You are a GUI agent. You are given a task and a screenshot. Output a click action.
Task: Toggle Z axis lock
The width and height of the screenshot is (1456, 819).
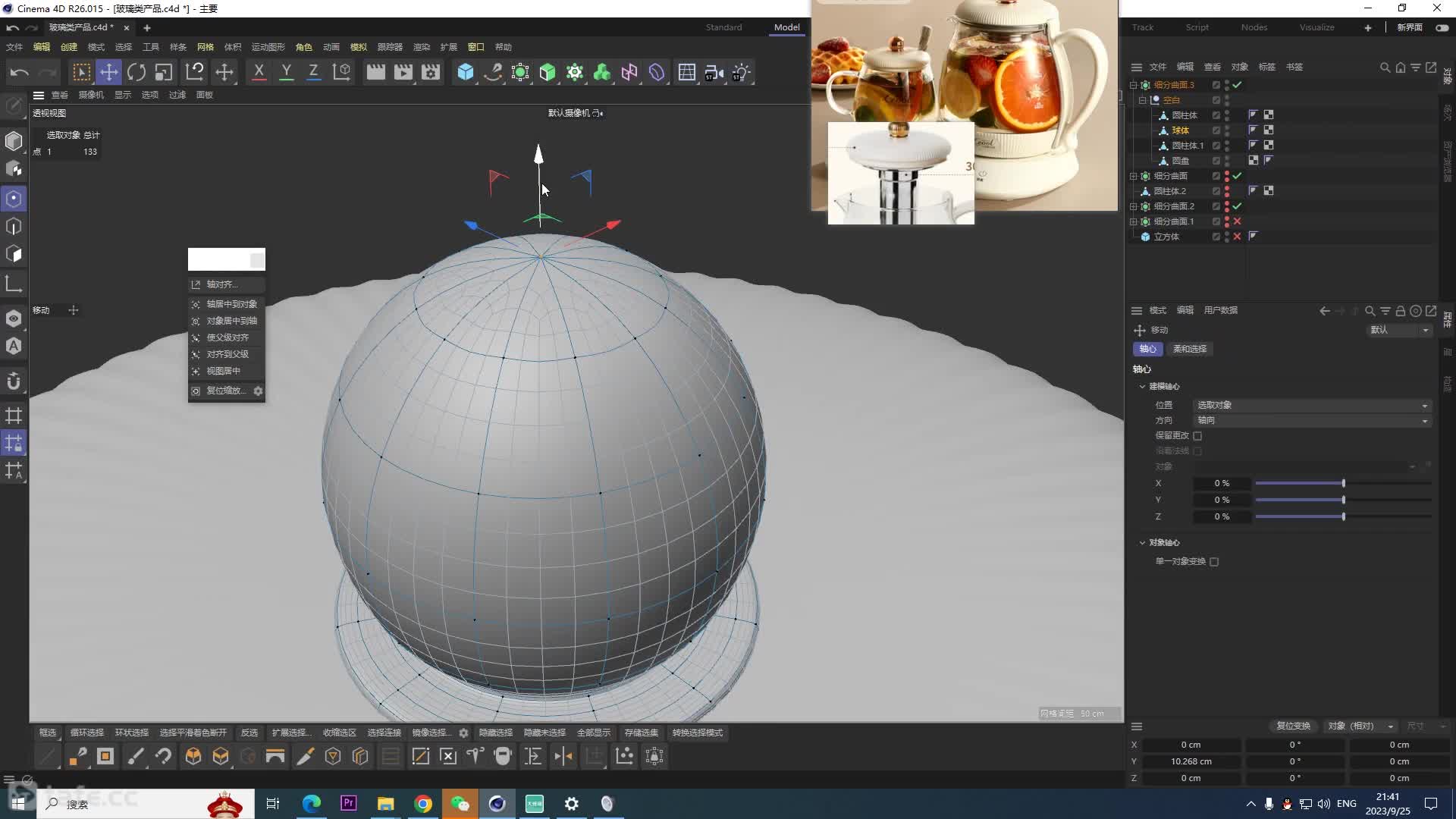coord(313,72)
